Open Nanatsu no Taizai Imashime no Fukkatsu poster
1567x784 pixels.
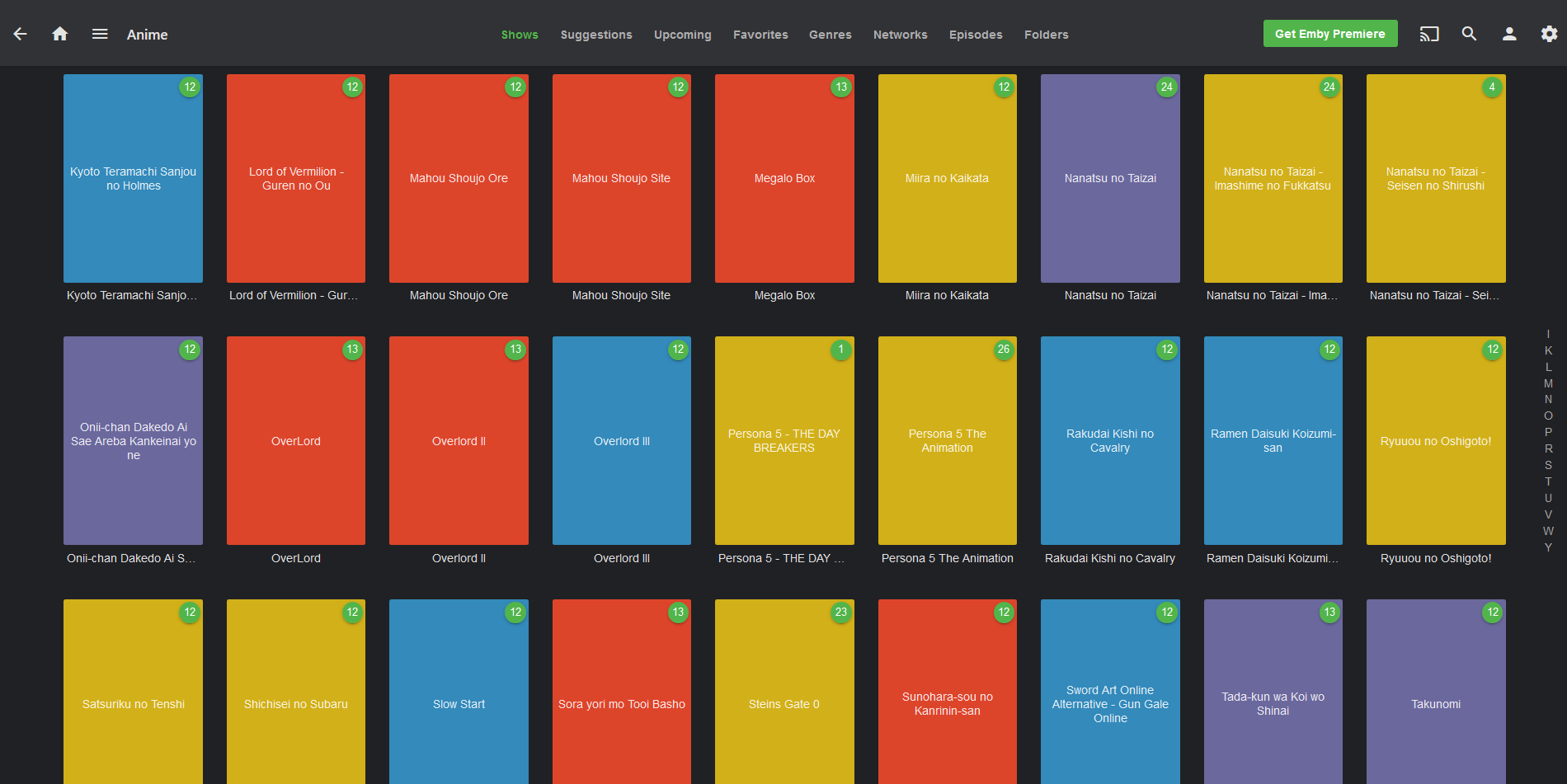click(x=1273, y=178)
